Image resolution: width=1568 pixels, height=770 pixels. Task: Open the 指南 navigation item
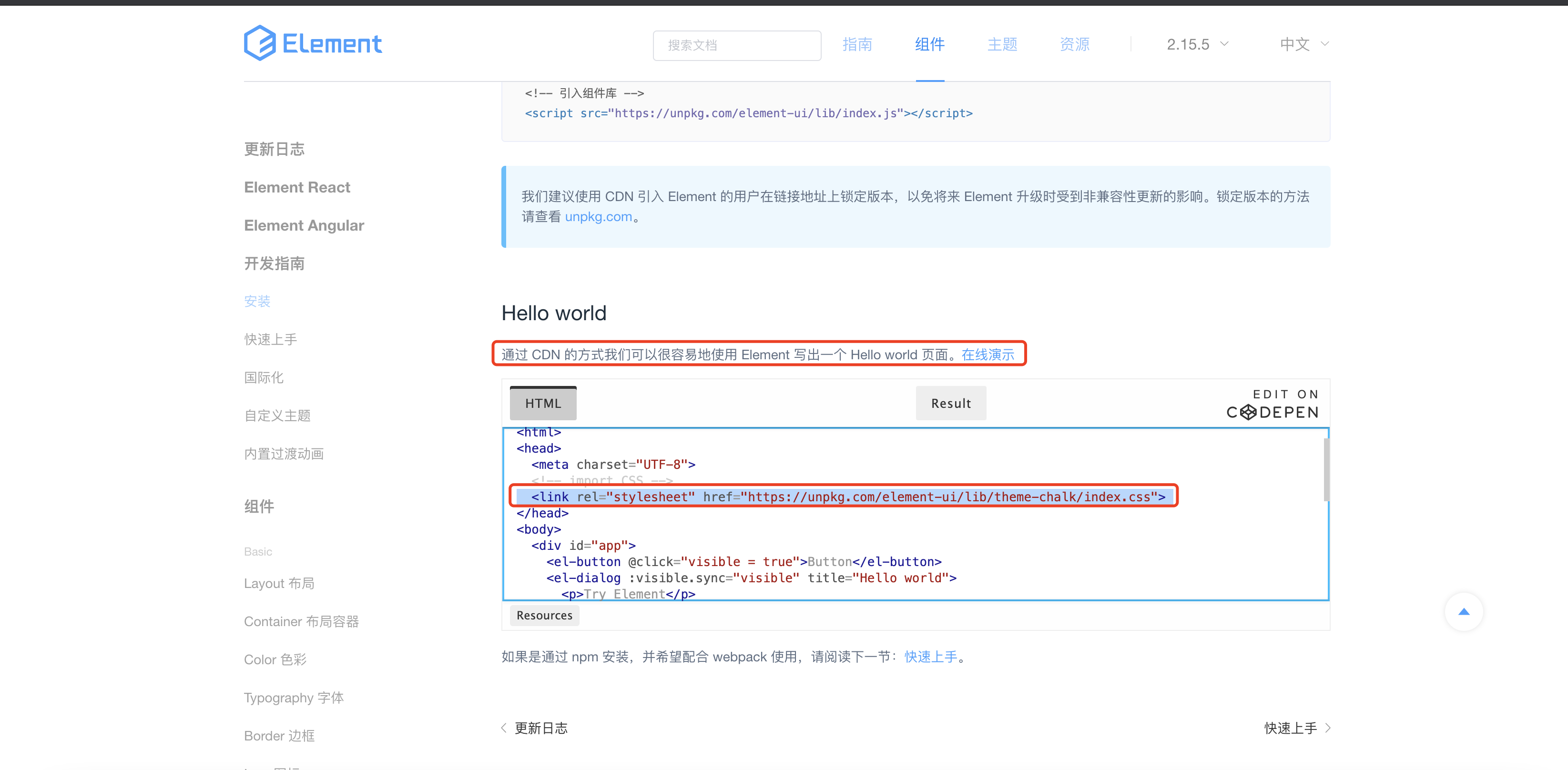click(x=858, y=44)
